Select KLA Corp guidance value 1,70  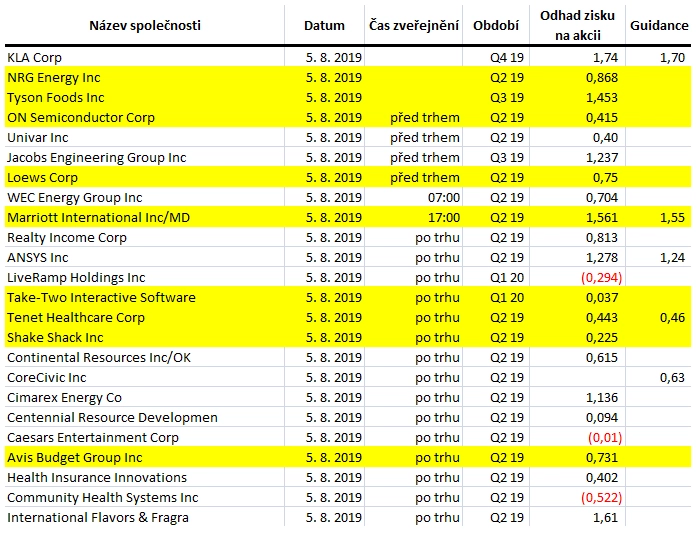point(672,57)
